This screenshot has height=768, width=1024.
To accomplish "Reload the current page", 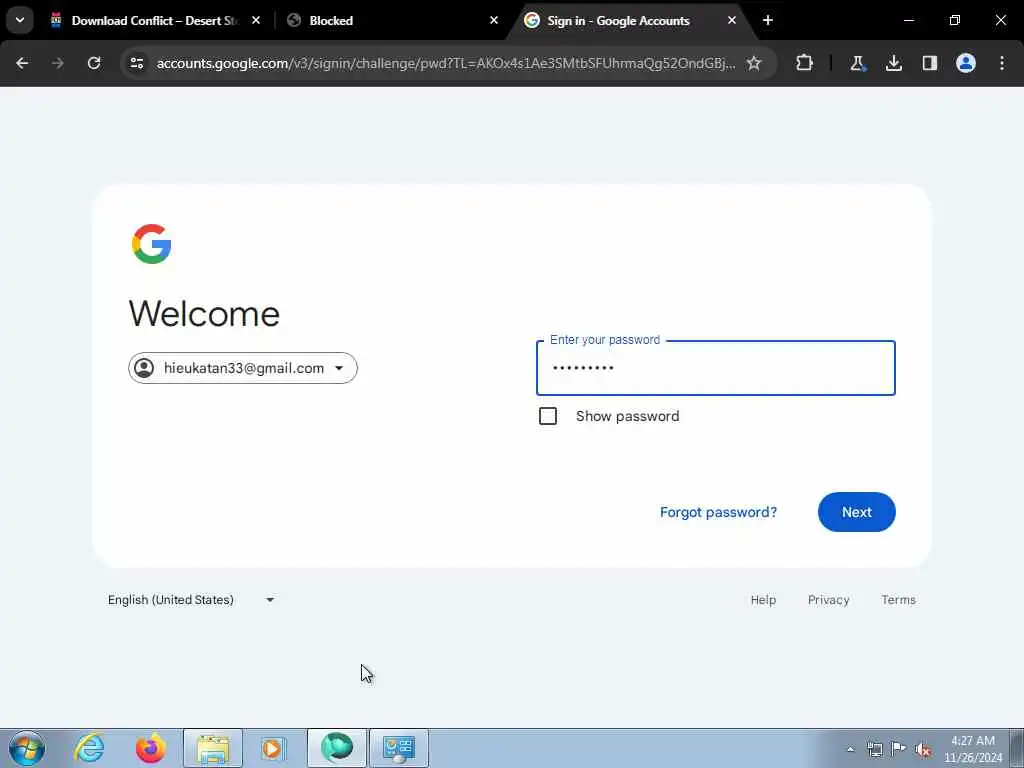I will tap(94, 63).
